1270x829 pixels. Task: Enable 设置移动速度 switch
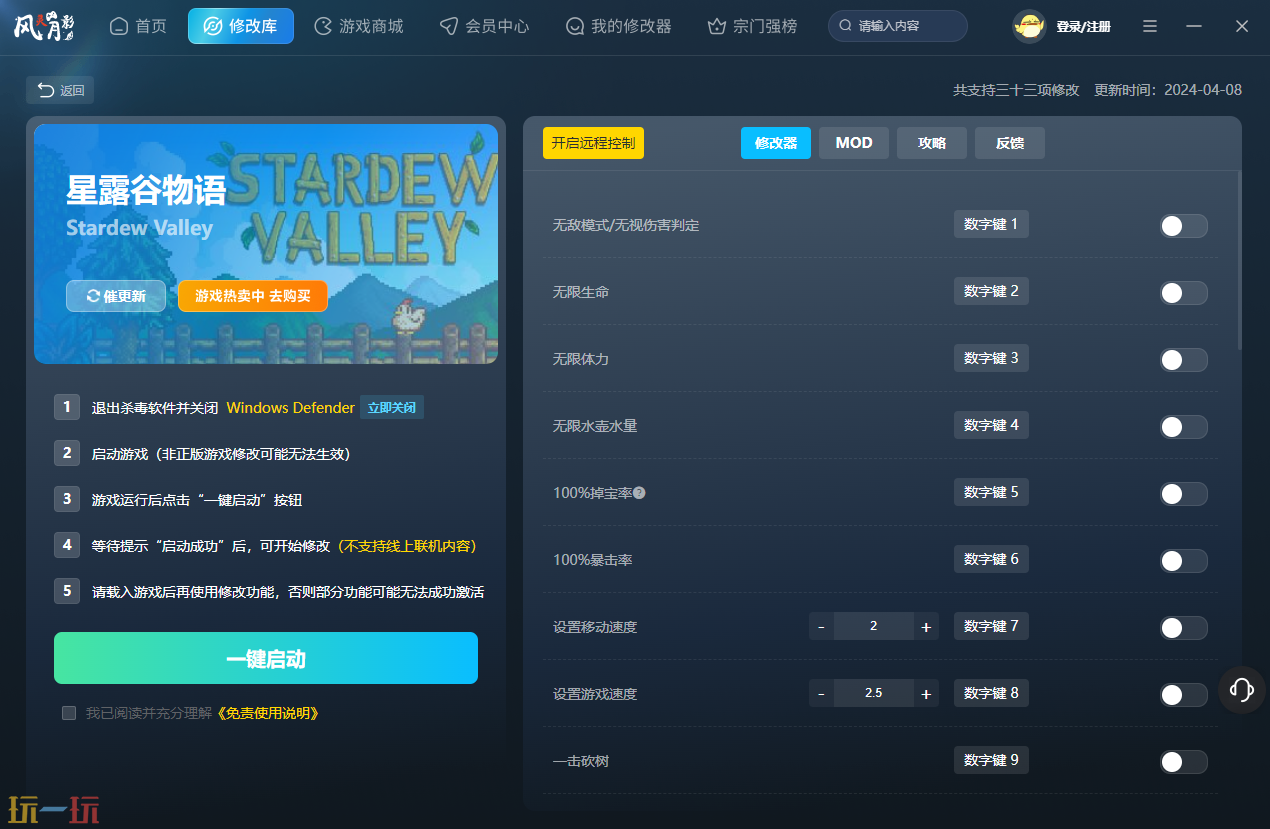click(x=1184, y=628)
